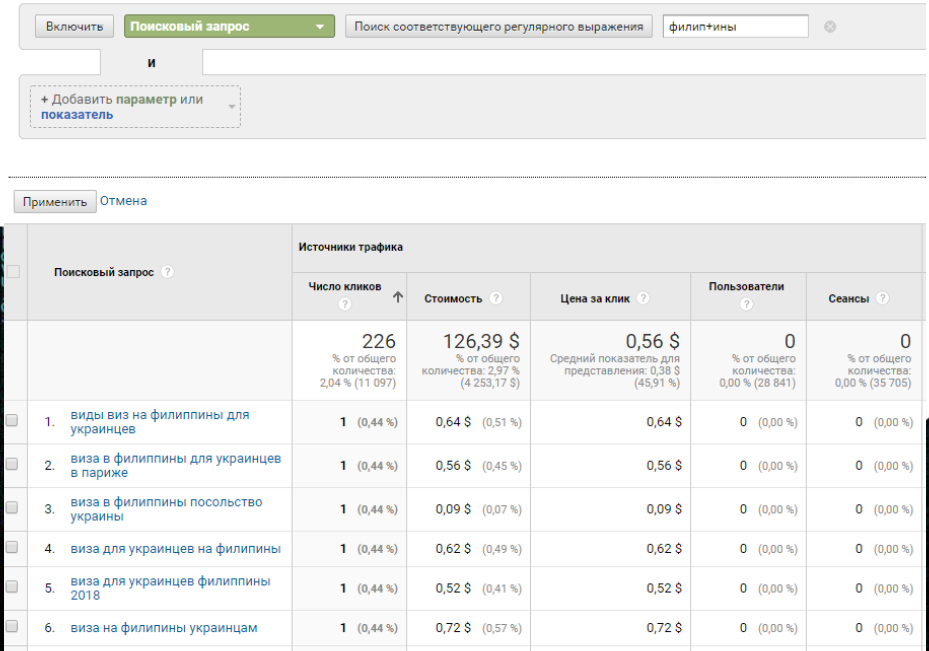
Task: Open help icon under Число кликов
Action: coord(345,305)
